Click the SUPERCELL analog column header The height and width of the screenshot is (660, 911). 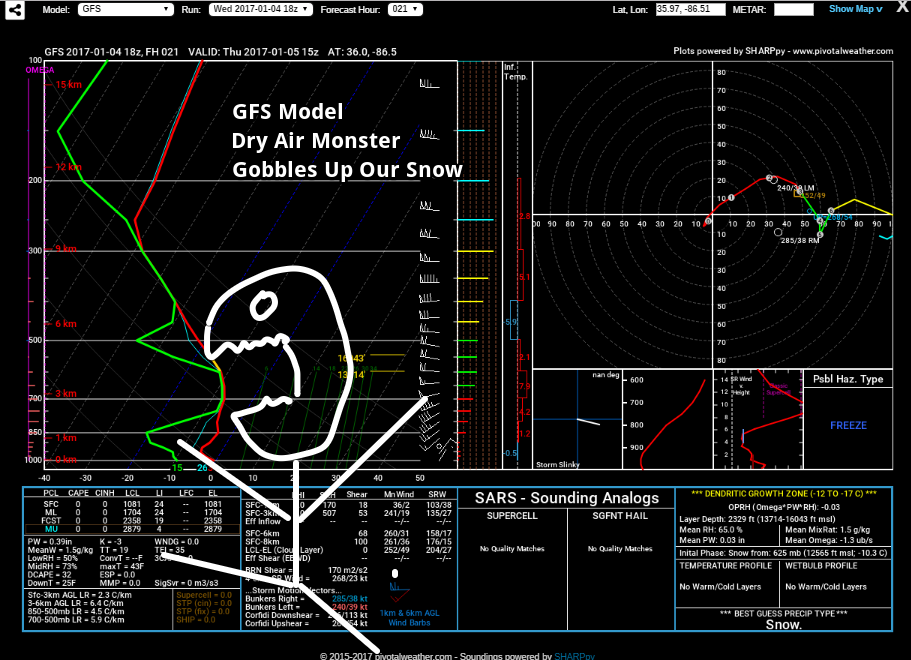tap(512, 516)
